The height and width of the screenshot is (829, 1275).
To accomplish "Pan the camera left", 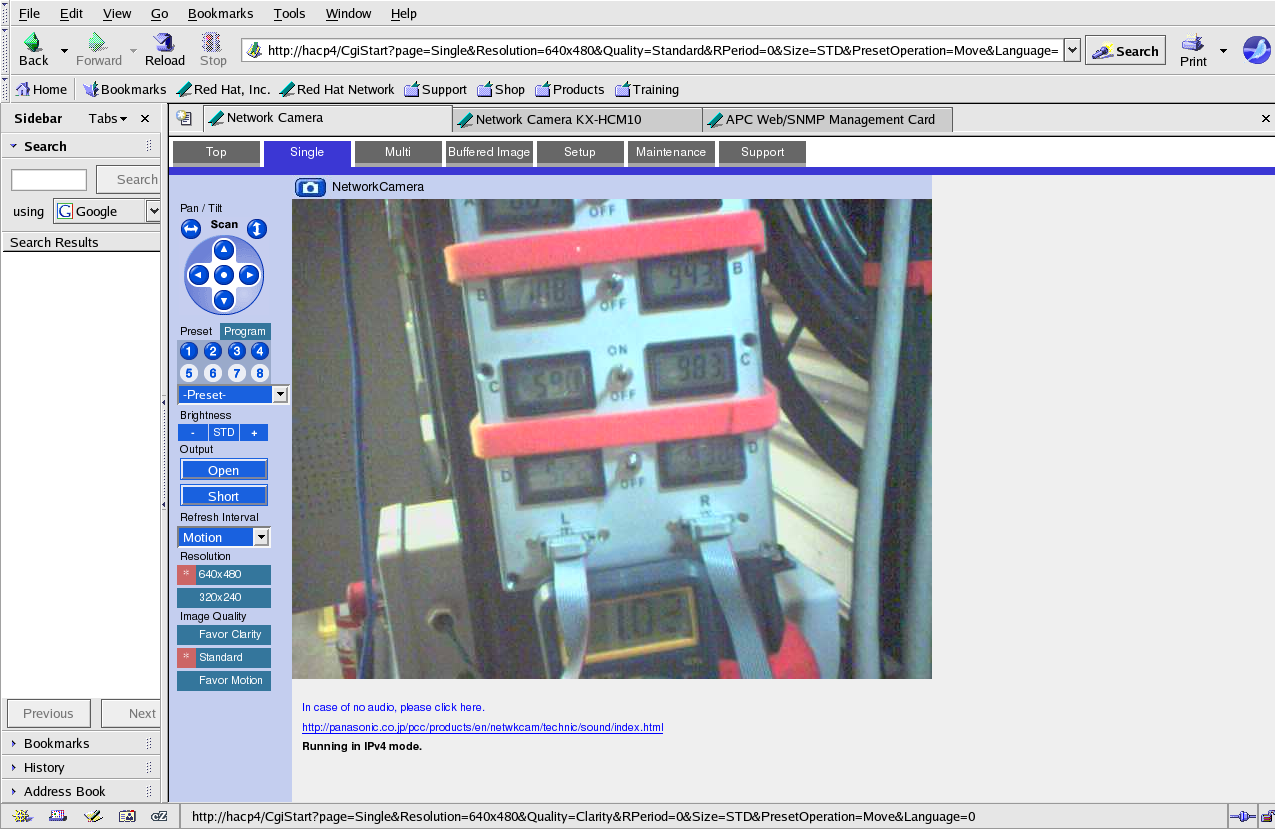I will pyautogui.click(x=198, y=275).
